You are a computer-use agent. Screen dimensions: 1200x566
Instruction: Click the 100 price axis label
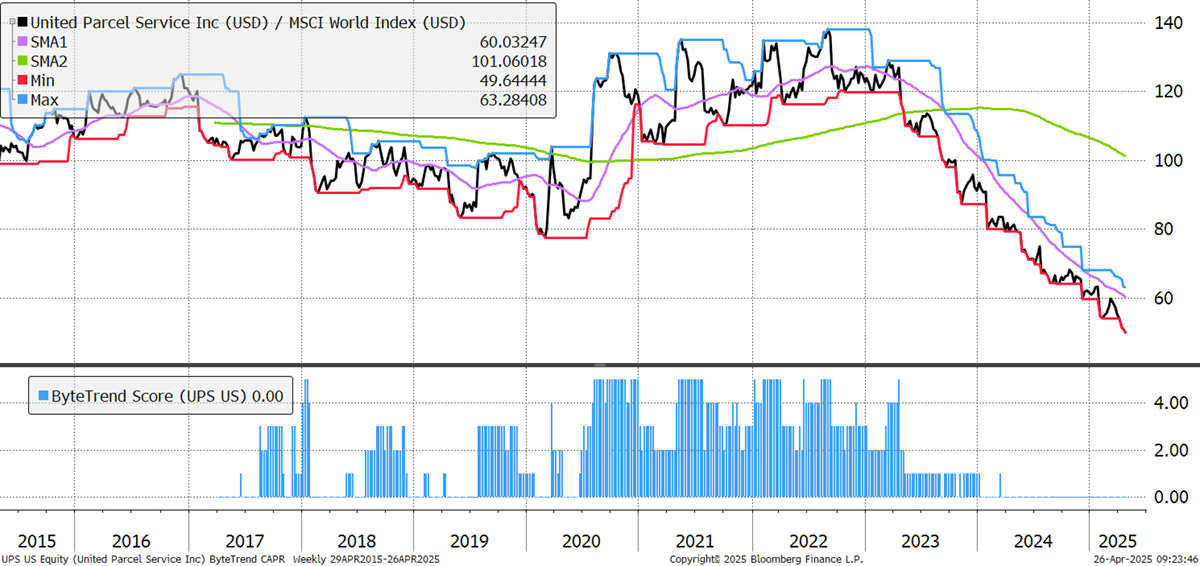[1168, 161]
